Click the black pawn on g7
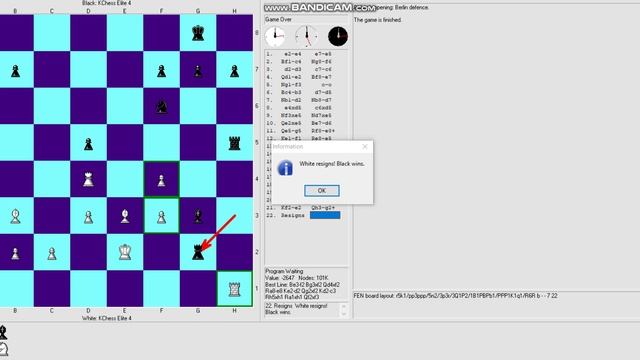The height and width of the screenshot is (360, 640). (198, 71)
